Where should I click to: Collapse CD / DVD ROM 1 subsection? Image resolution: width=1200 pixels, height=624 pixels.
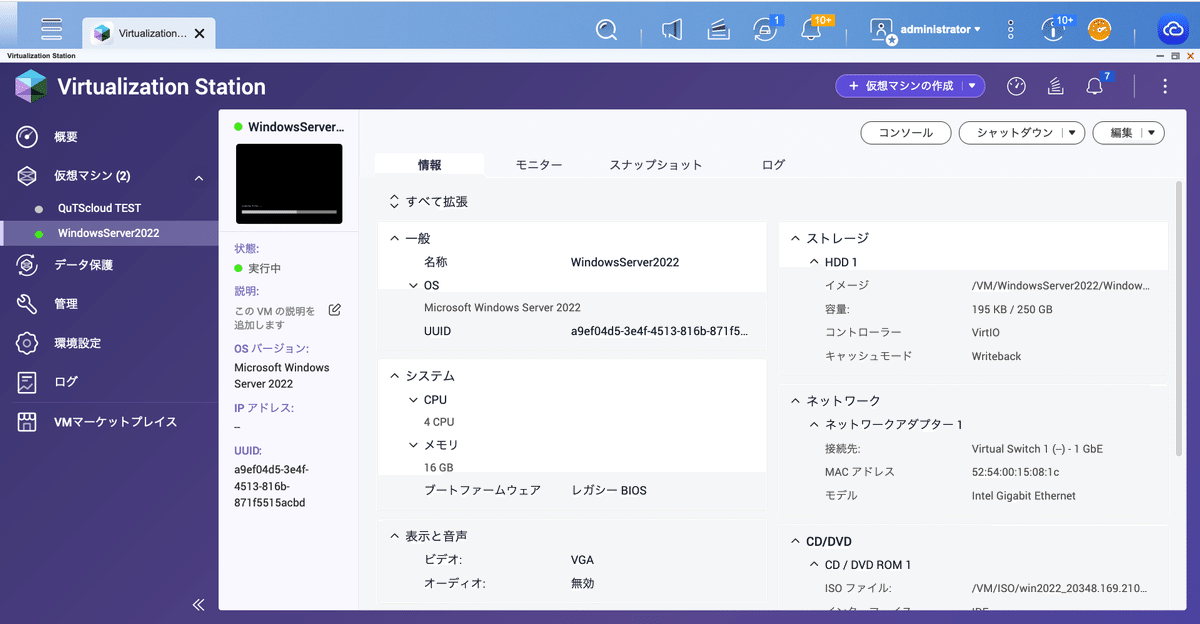pos(814,565)
